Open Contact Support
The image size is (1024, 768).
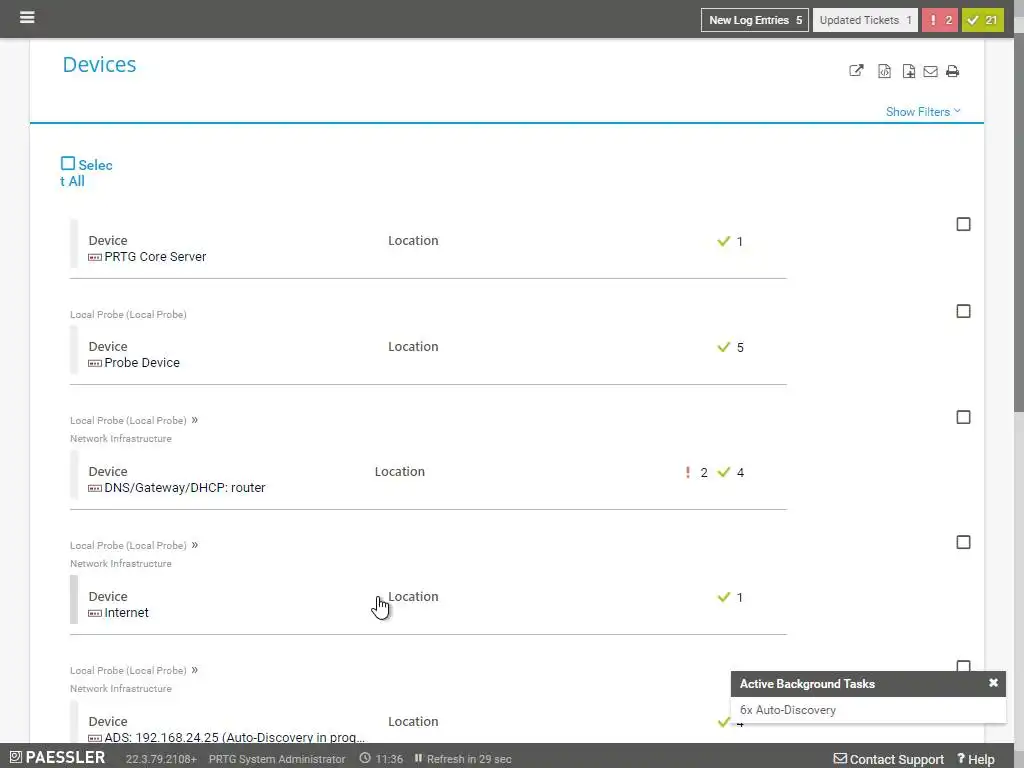pyautogui.click(x=889, y=759)
